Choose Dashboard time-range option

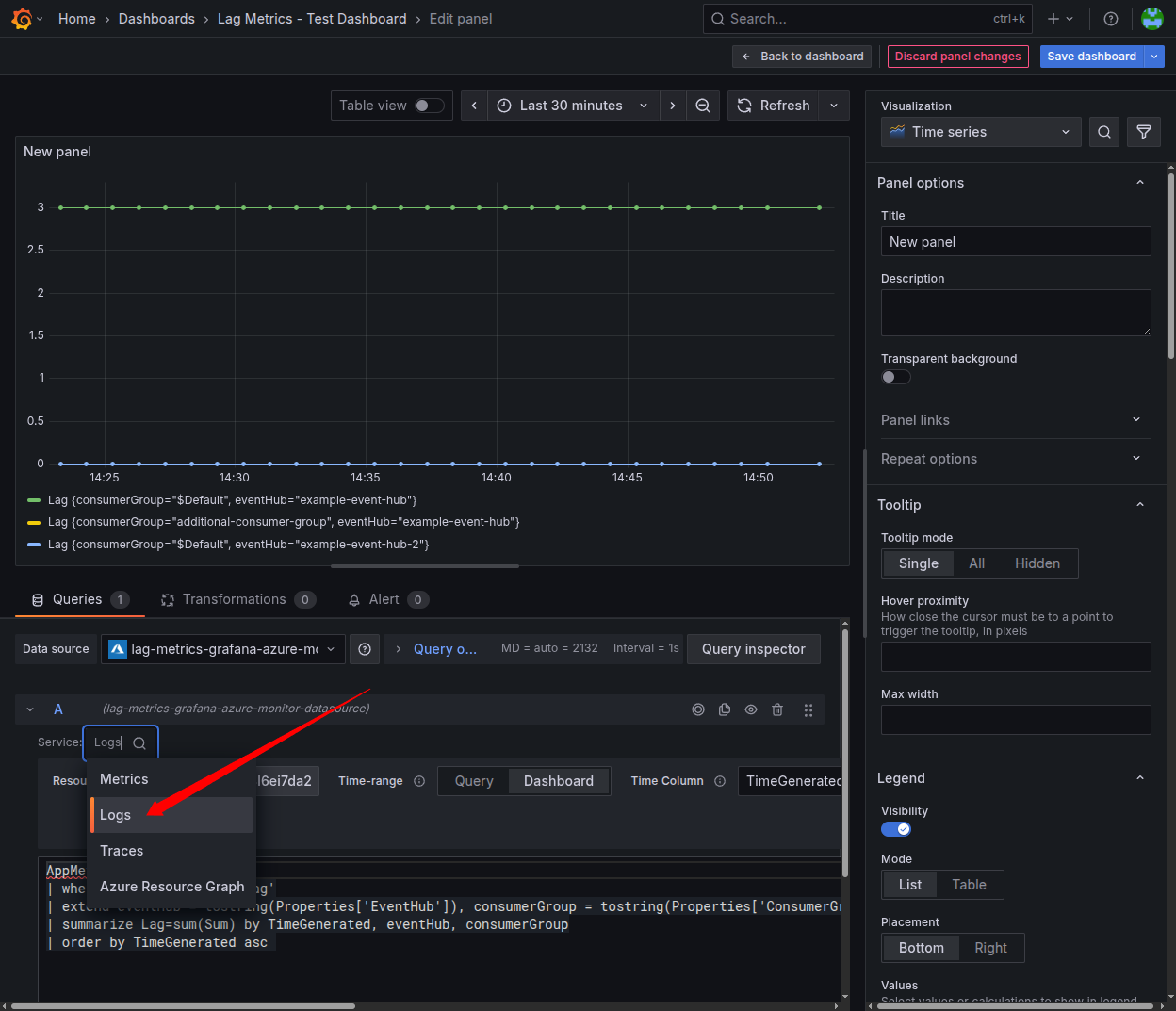tap(559, 781)
